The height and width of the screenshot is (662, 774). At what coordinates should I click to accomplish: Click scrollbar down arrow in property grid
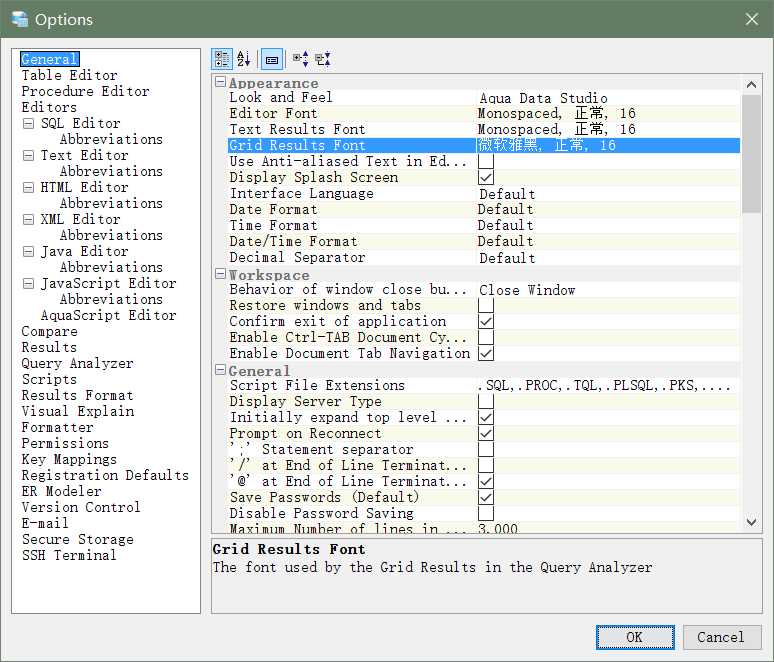point(751,522)
